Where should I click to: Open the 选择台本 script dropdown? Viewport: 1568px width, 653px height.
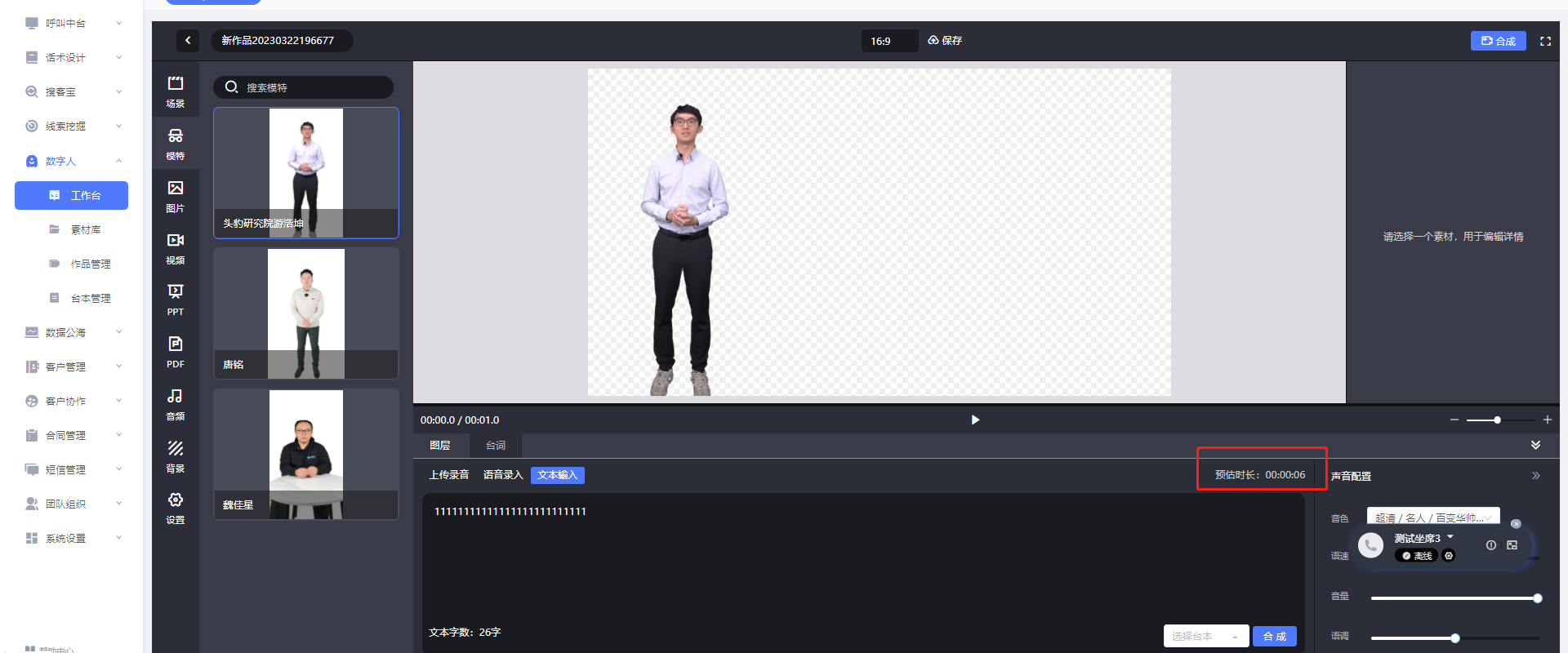tap(1205, 636)
